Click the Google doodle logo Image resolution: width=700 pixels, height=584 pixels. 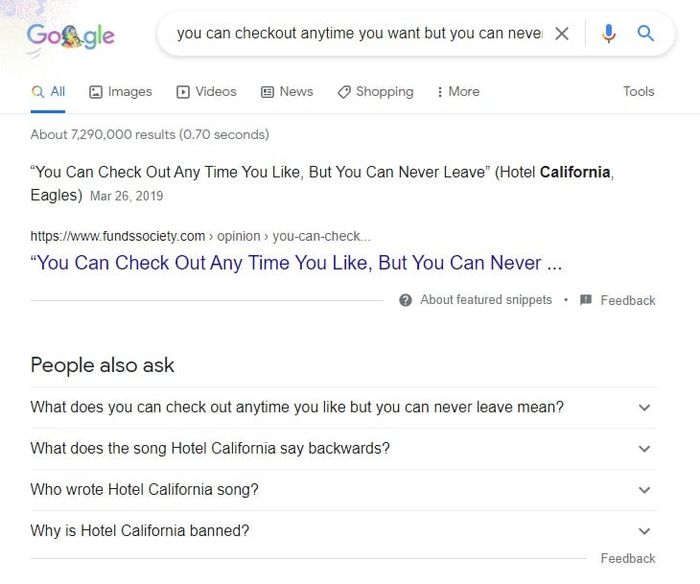(x=71, y=37)
